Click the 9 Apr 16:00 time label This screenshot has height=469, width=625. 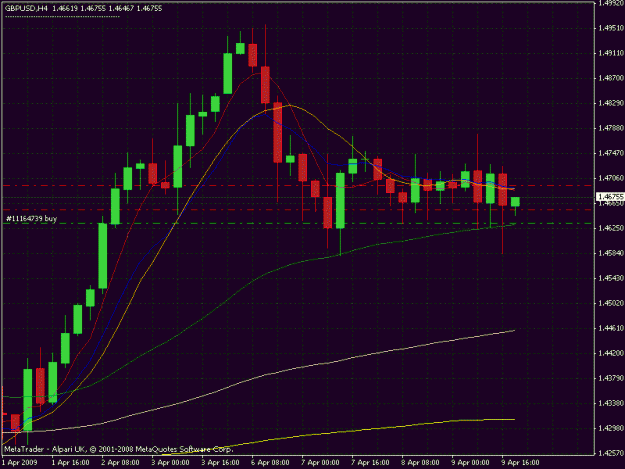tap(520, 463)
